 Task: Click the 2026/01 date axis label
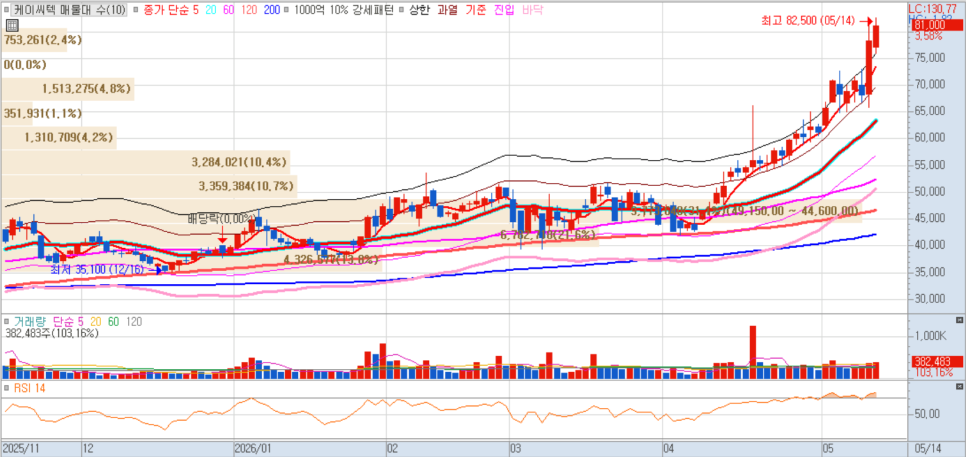(x=252, y=450)
